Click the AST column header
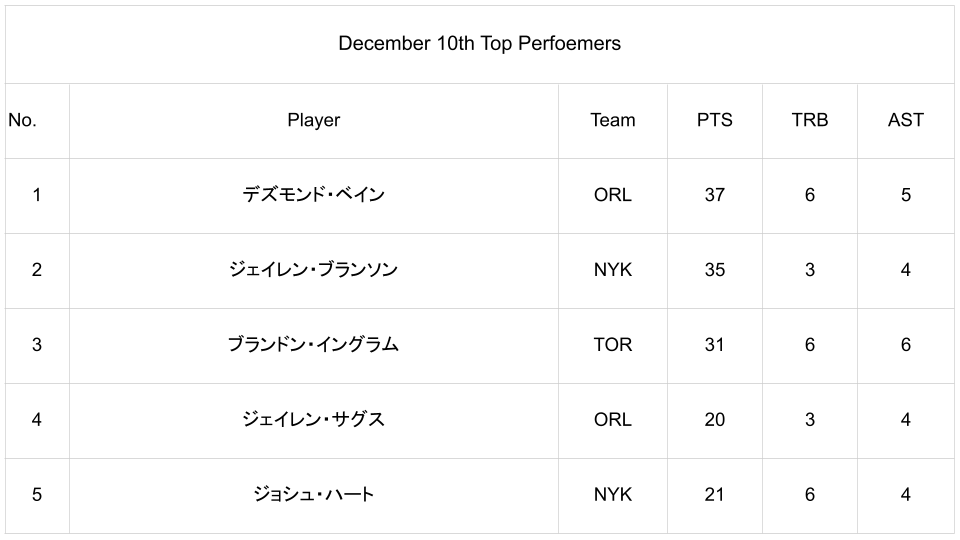The image size is (960, 540). (905, 120)
